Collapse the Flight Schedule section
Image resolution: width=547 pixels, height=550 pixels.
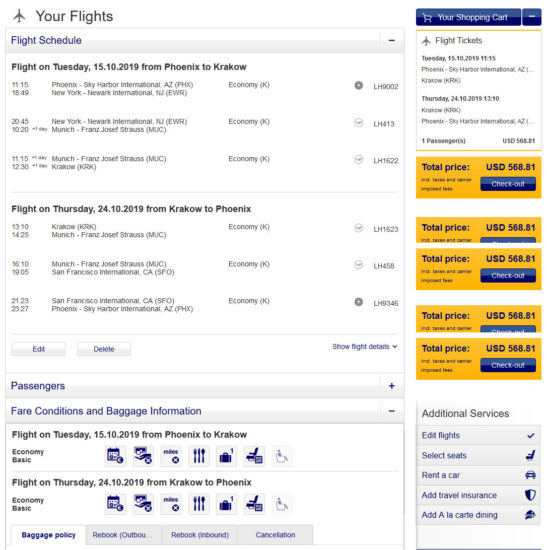392,40
